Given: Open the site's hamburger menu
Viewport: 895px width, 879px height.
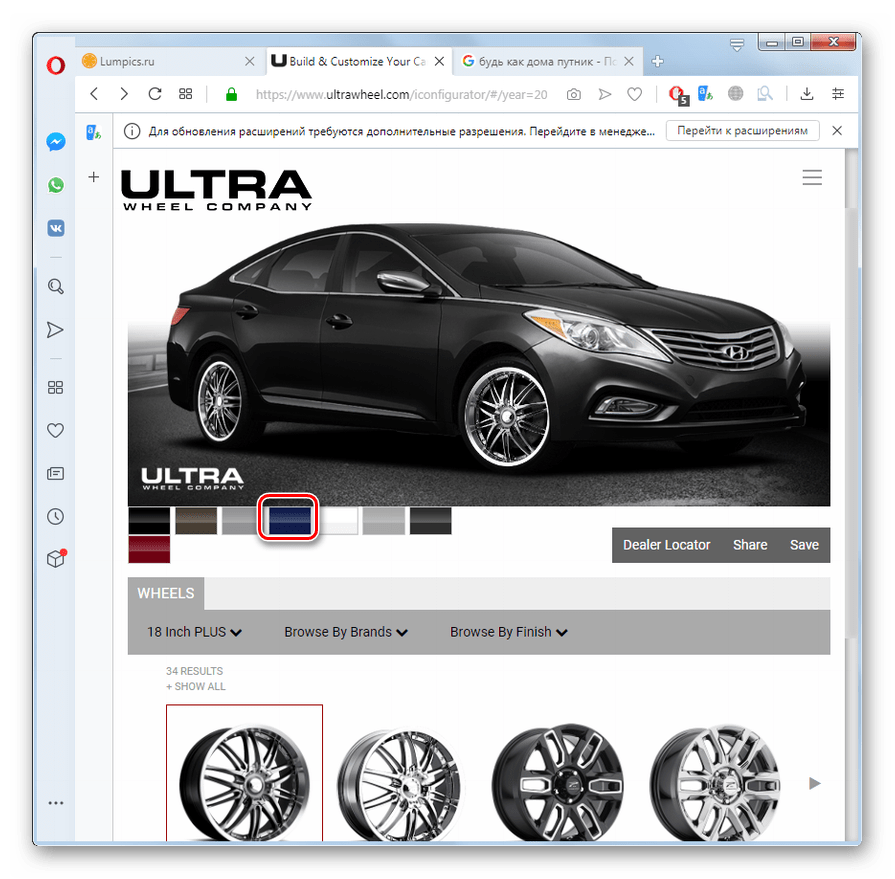Looking at the screenshot, I should coord(812,177).
